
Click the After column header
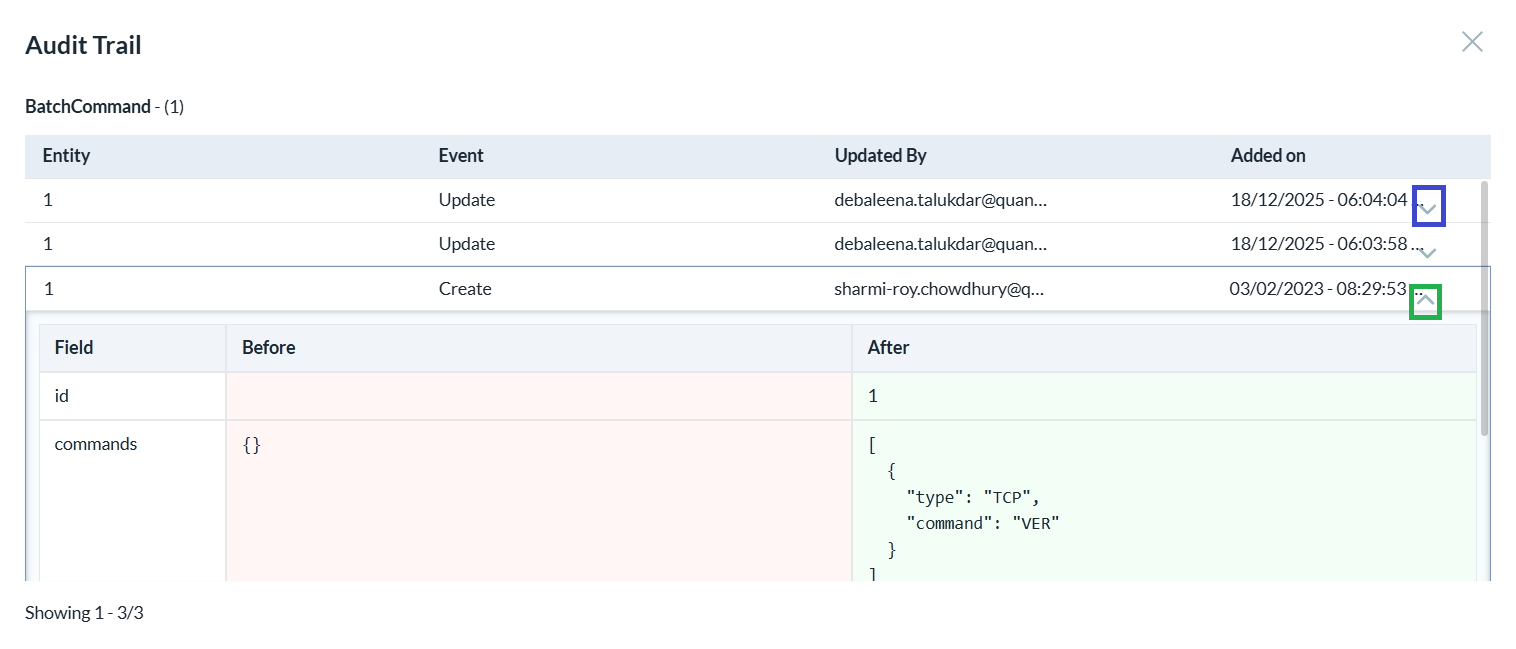tap(887, 347)
